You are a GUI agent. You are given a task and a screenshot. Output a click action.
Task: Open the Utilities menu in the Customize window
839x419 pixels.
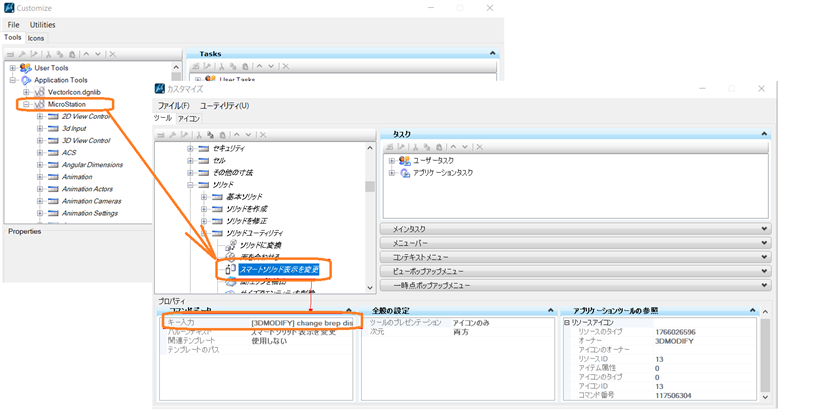point(42,25)
